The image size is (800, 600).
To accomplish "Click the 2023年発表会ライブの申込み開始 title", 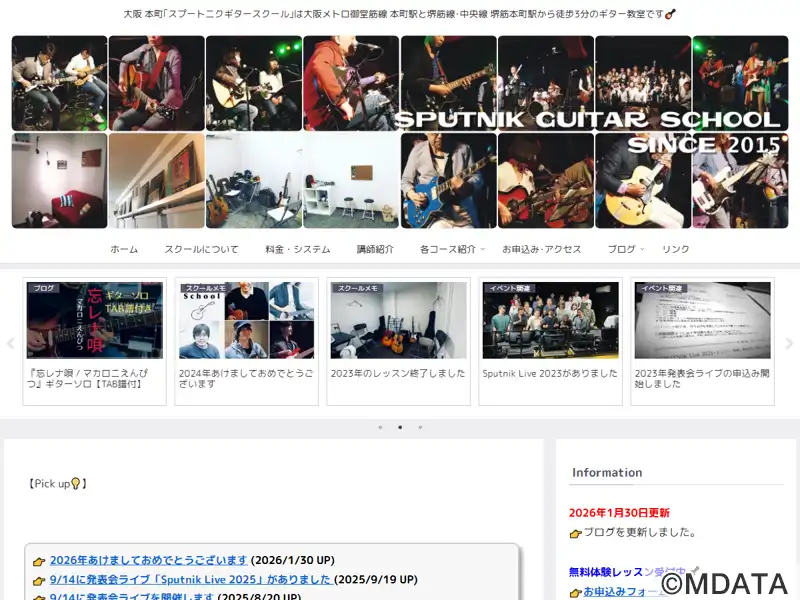I will click(702, 379).
